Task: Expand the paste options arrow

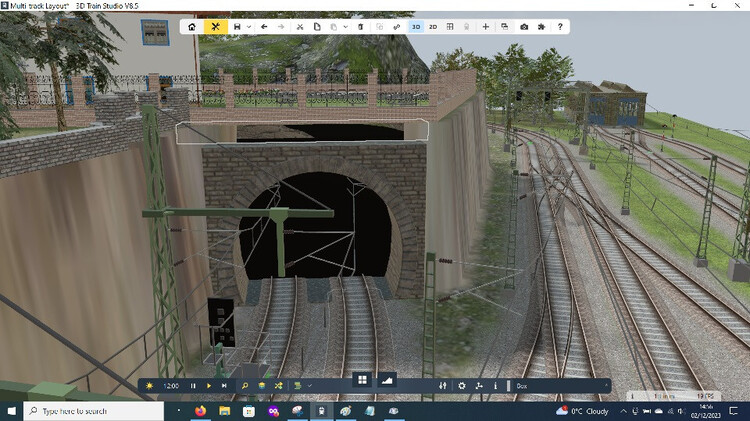Action: pyautogui.click(x=345, y=27)
